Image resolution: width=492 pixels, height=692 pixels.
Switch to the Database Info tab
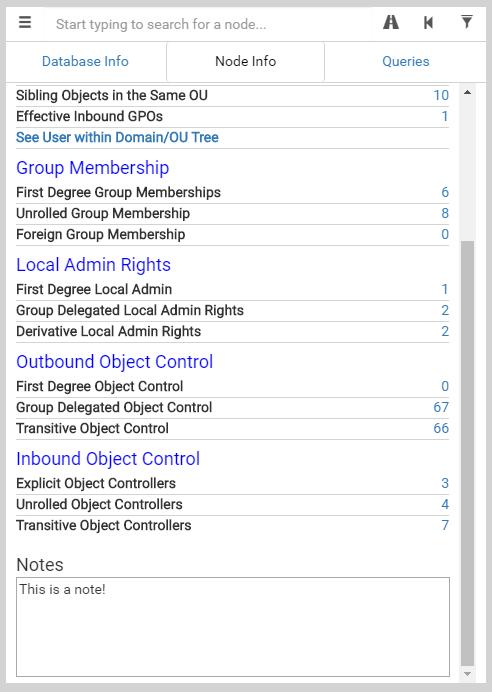[x=85, y=61]
